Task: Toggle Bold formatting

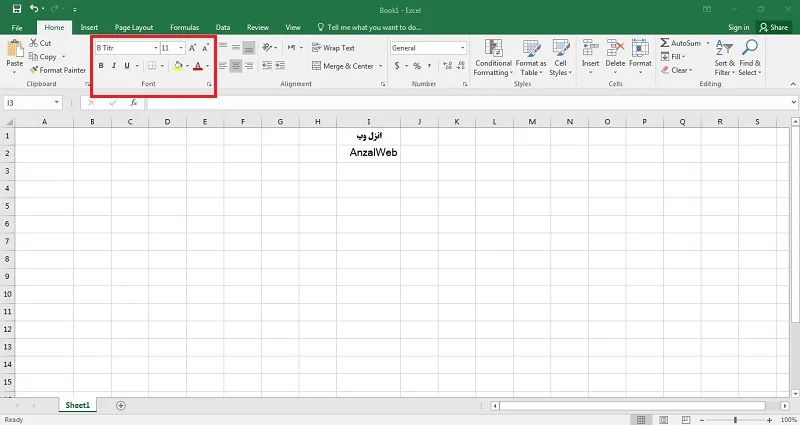Action: click(x=101, y=66)
